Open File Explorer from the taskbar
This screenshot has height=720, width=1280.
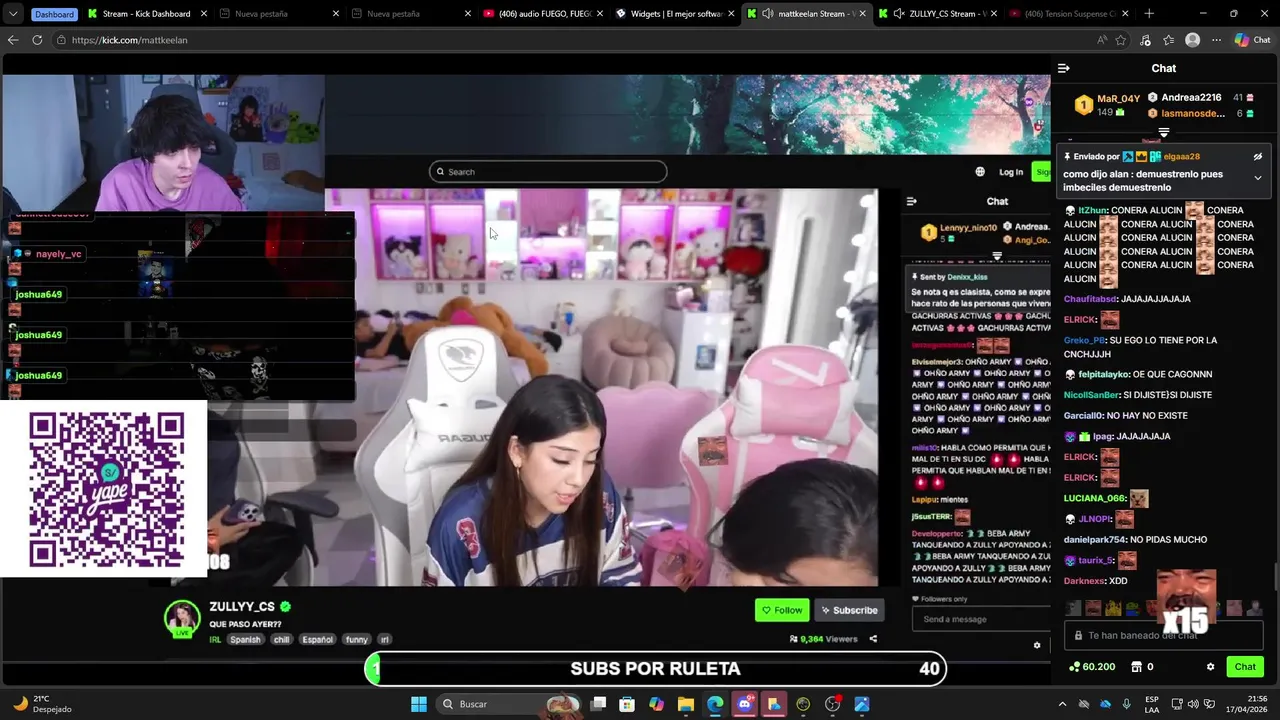(x=686, y=704)
